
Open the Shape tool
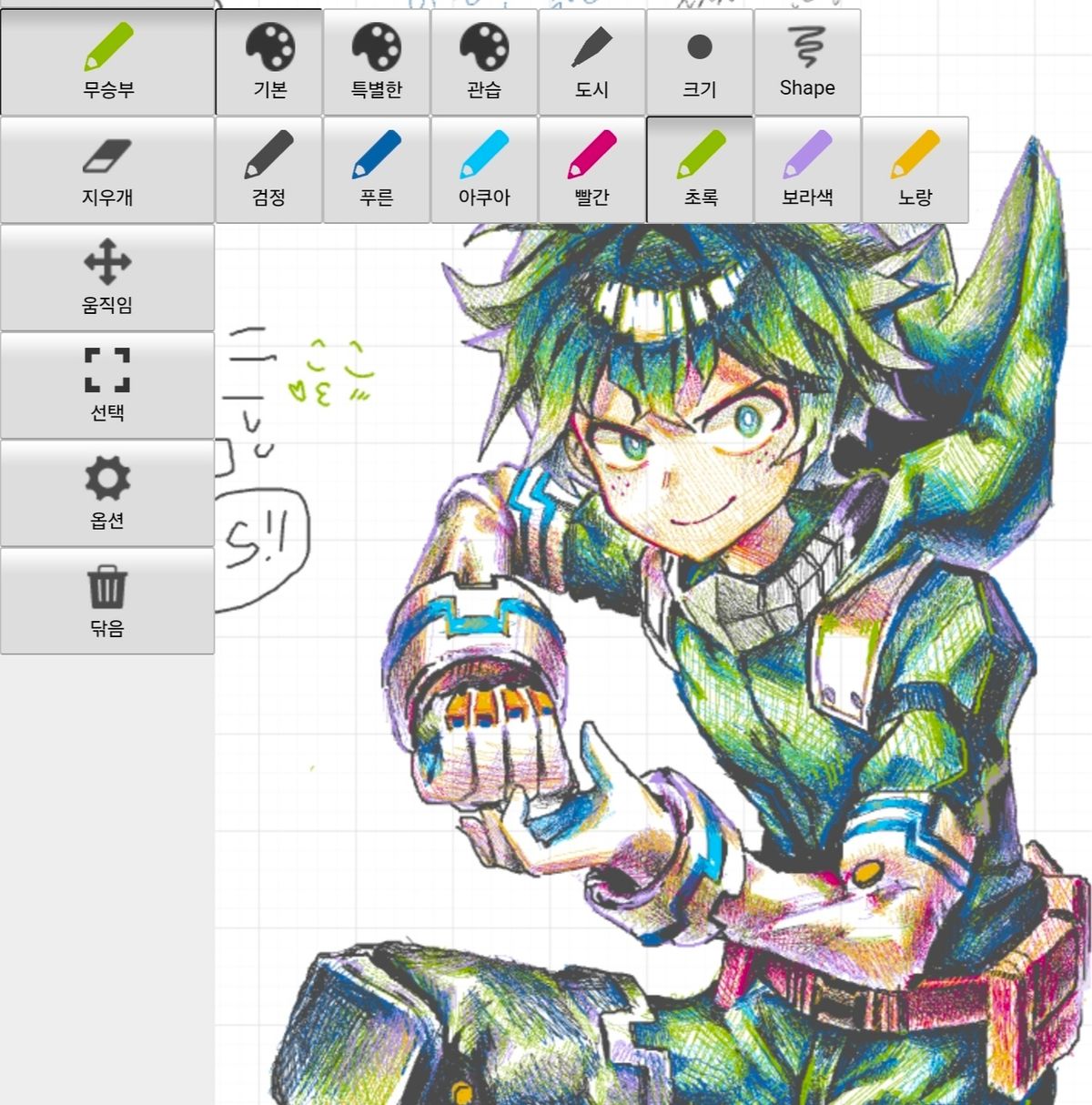tap(807, 62)
